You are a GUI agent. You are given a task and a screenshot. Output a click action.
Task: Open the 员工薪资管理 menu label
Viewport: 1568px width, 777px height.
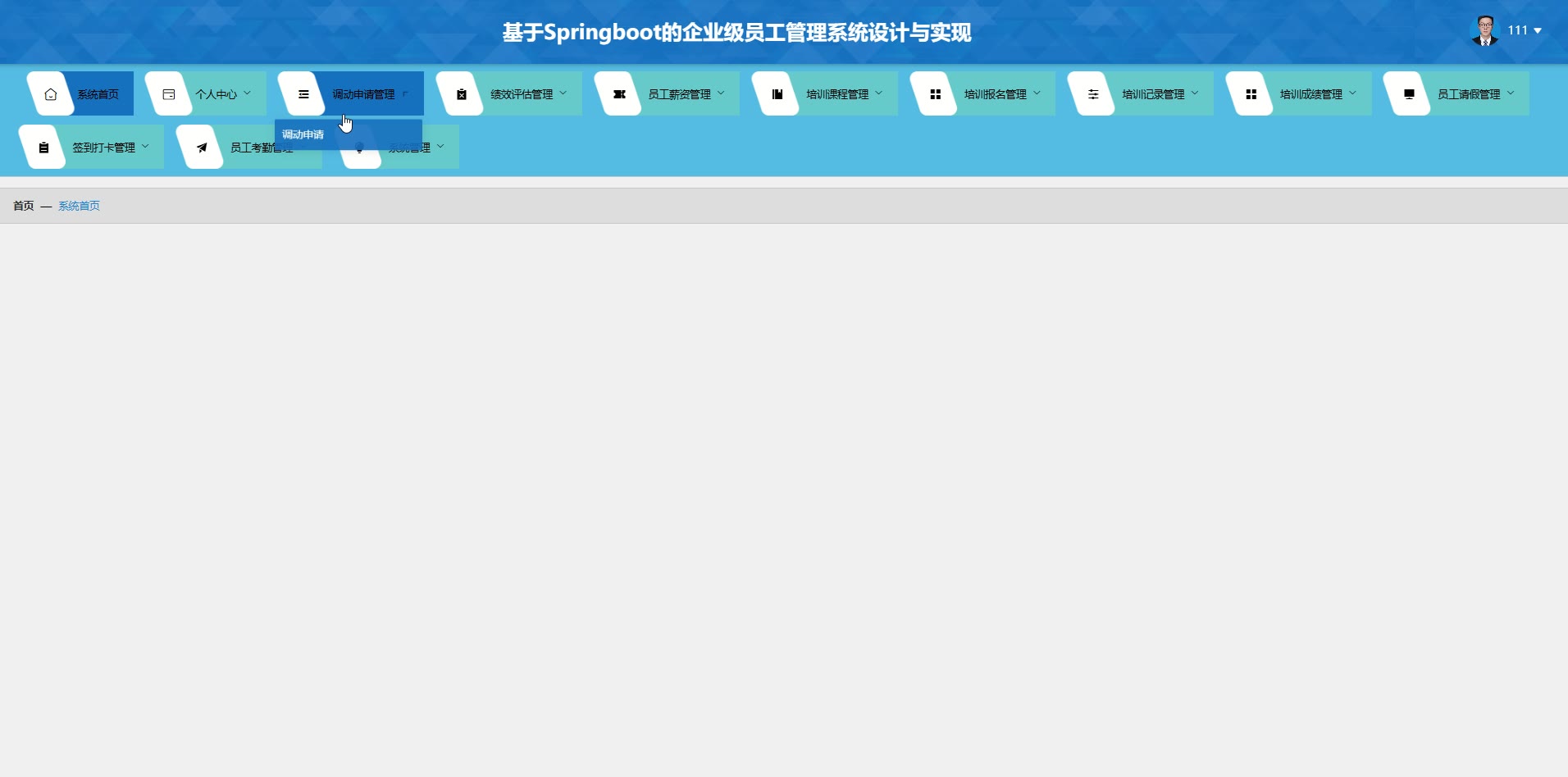(x=680, y=94)
